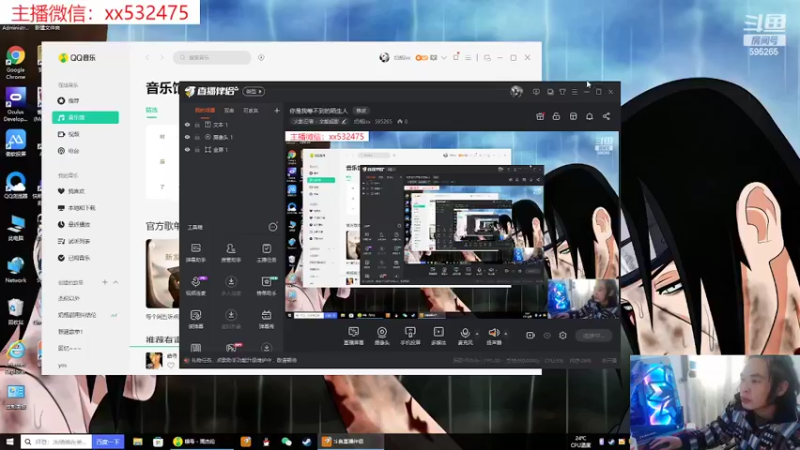The image size is (800, 450).
Task: Open the notification bell in streaming app
Action: tap(589, 117)
